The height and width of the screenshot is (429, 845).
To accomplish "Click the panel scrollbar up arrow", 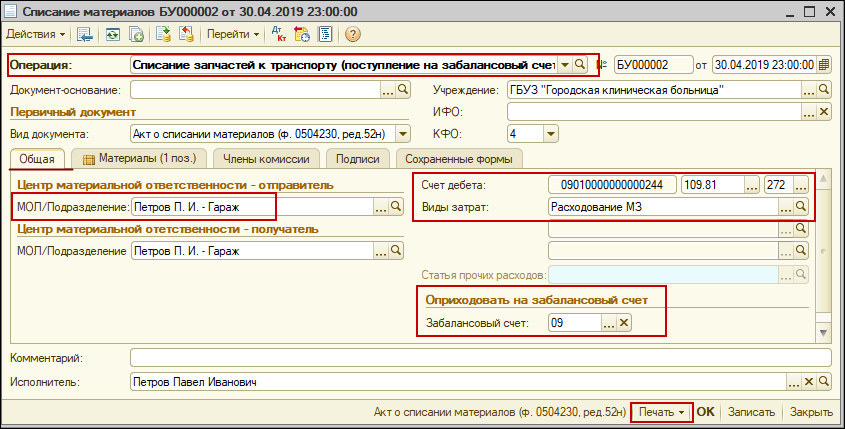I will 823,179.
